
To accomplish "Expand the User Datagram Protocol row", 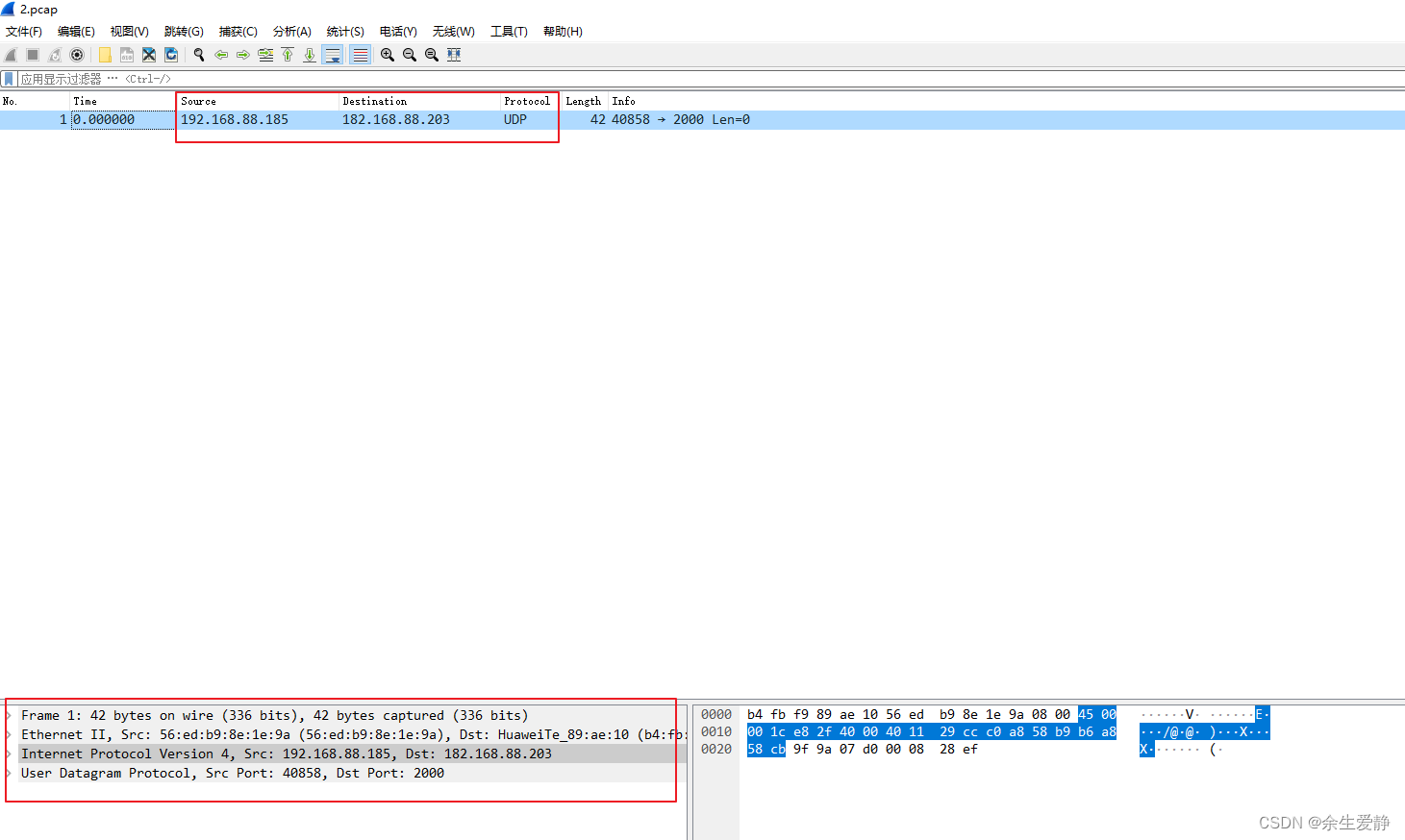I will click(x=10, y=774).
